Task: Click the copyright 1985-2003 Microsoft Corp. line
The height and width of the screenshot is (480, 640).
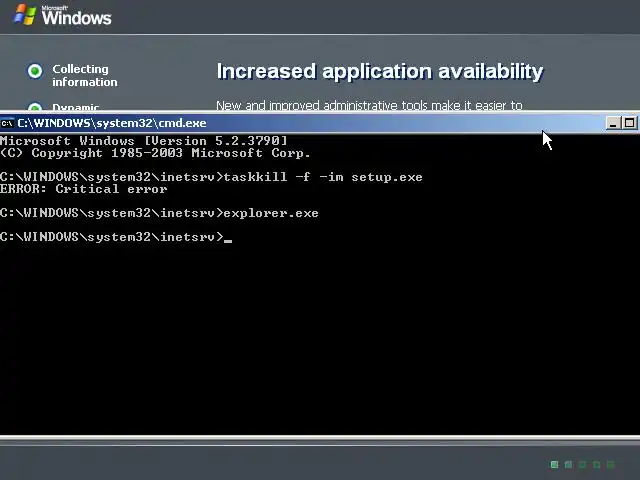Action: click(155, 153)
